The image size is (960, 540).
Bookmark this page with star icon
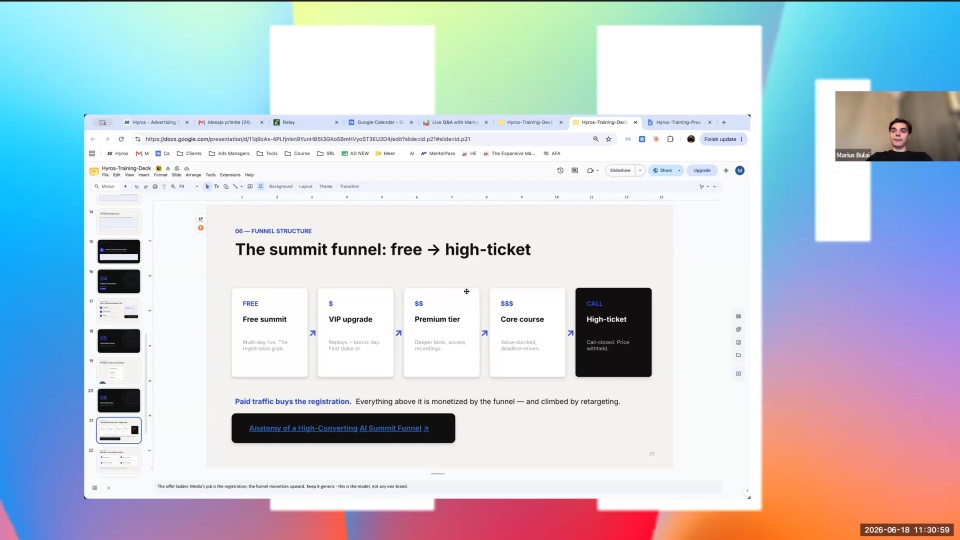(x=609, y=139)
